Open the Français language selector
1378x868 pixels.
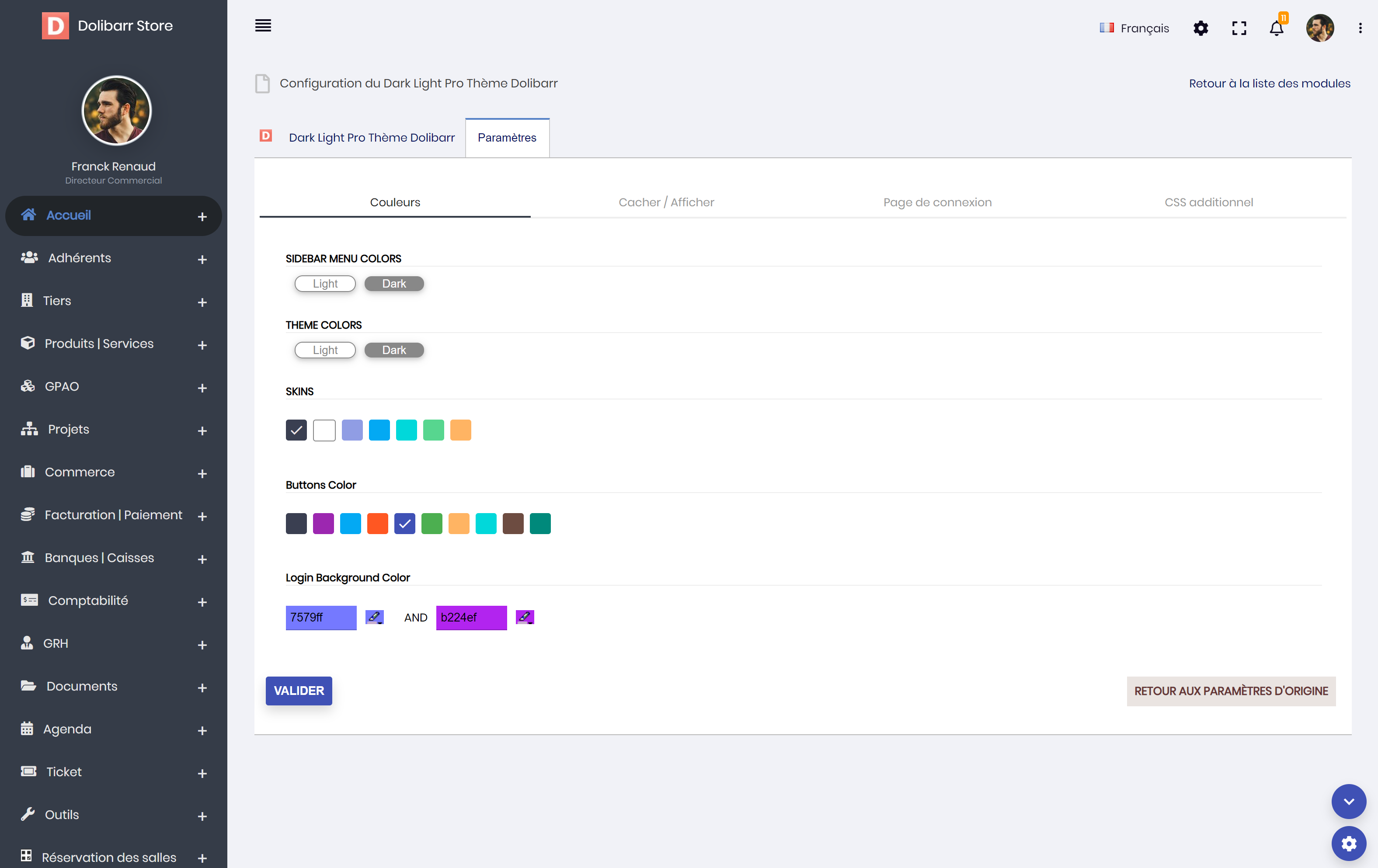click(x=1134, y=28)
